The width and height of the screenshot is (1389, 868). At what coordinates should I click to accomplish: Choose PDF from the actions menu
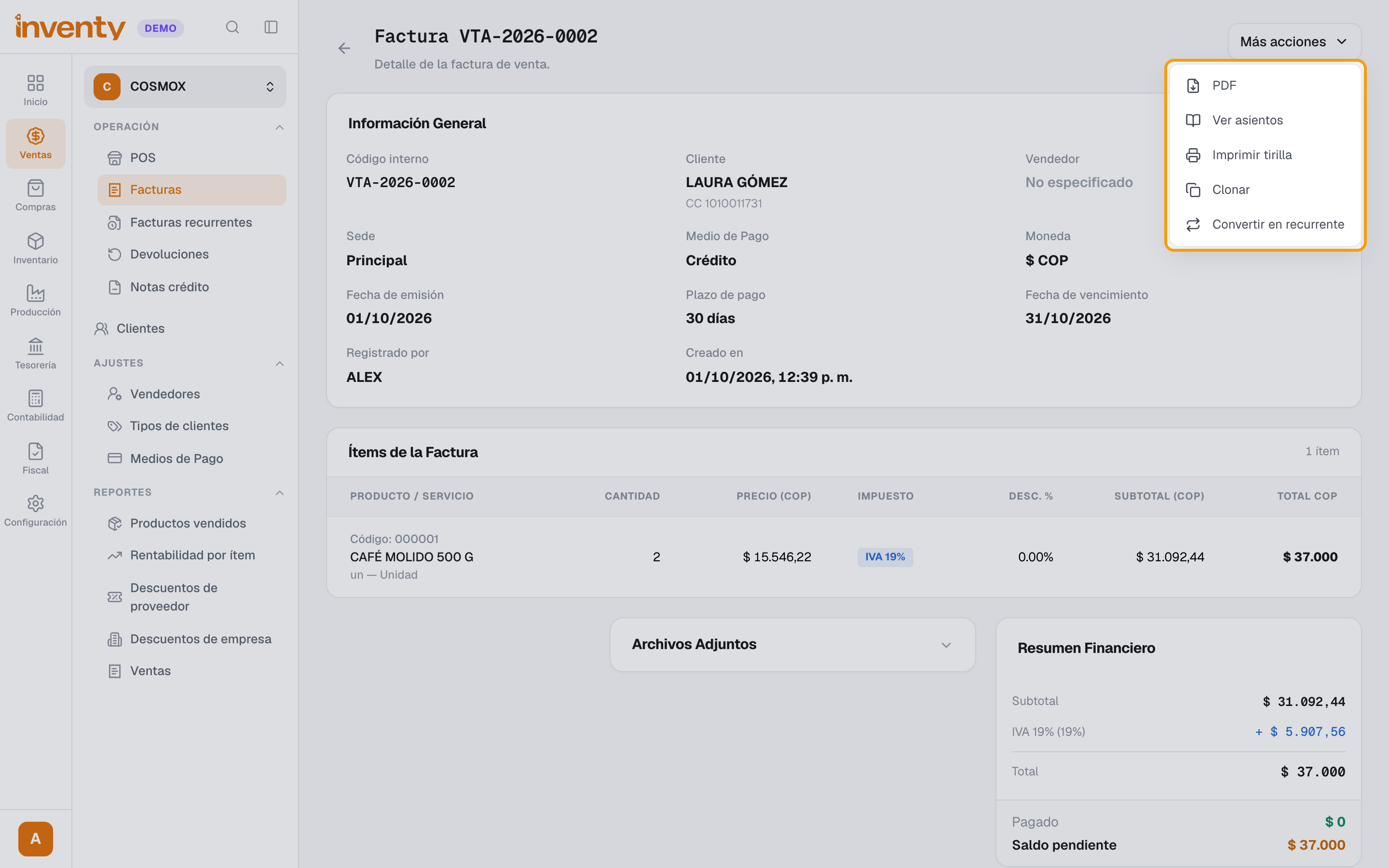(1265, 85)
